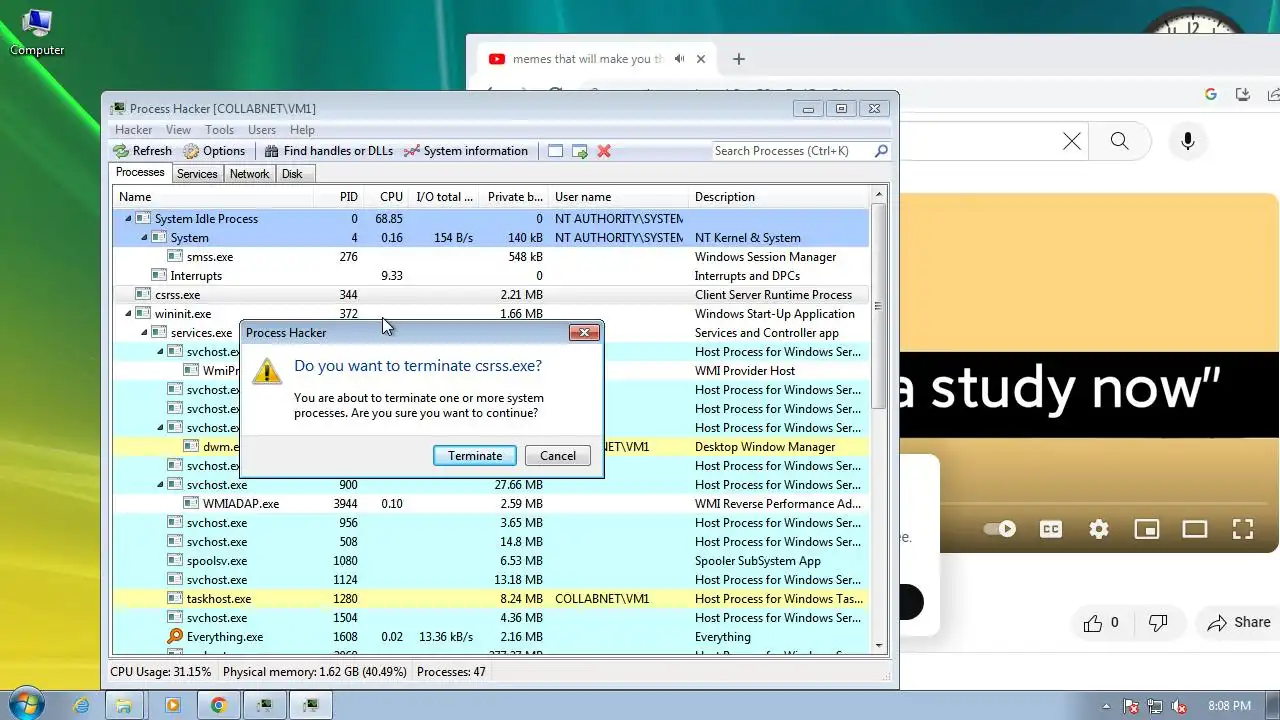Click the Refresh toolbar icon

click(121, 151)
